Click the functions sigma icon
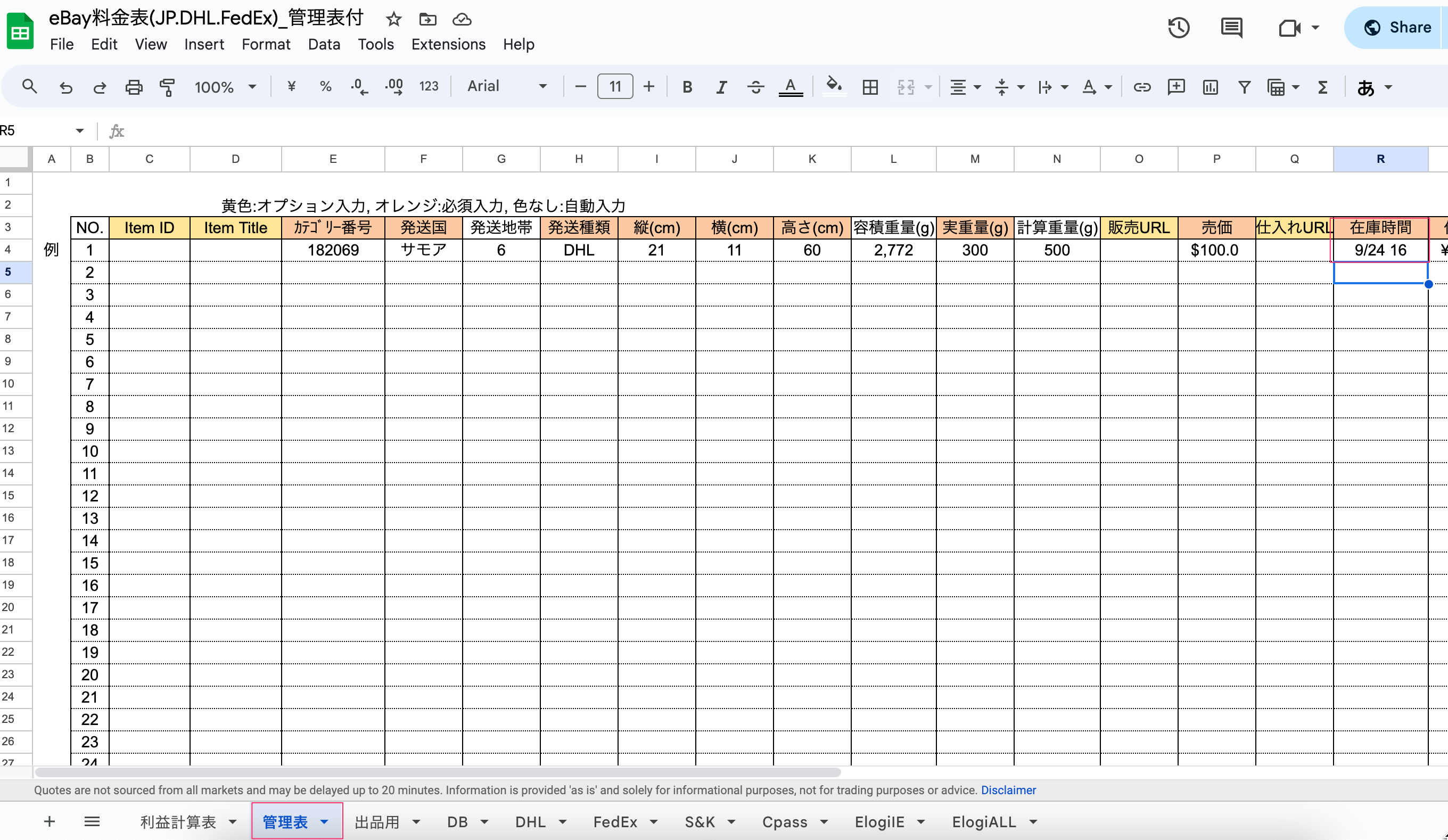Viewport: 1448px width, 840px height. click(x=1323, y=87)
